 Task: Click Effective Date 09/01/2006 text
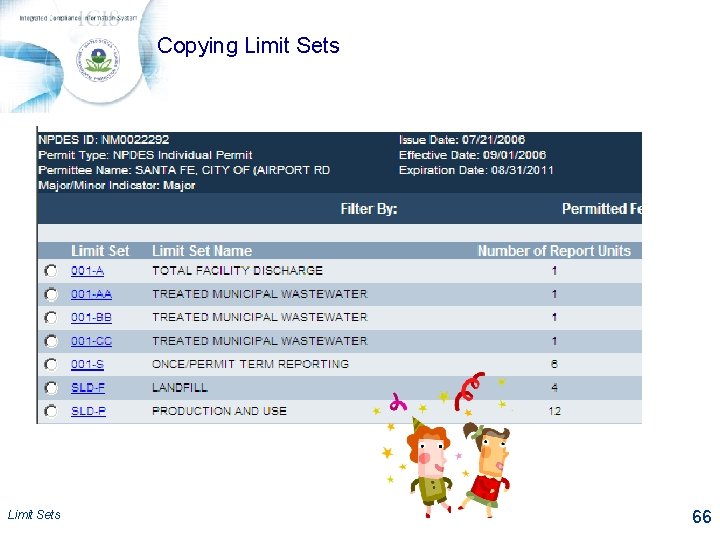point(472,155)
